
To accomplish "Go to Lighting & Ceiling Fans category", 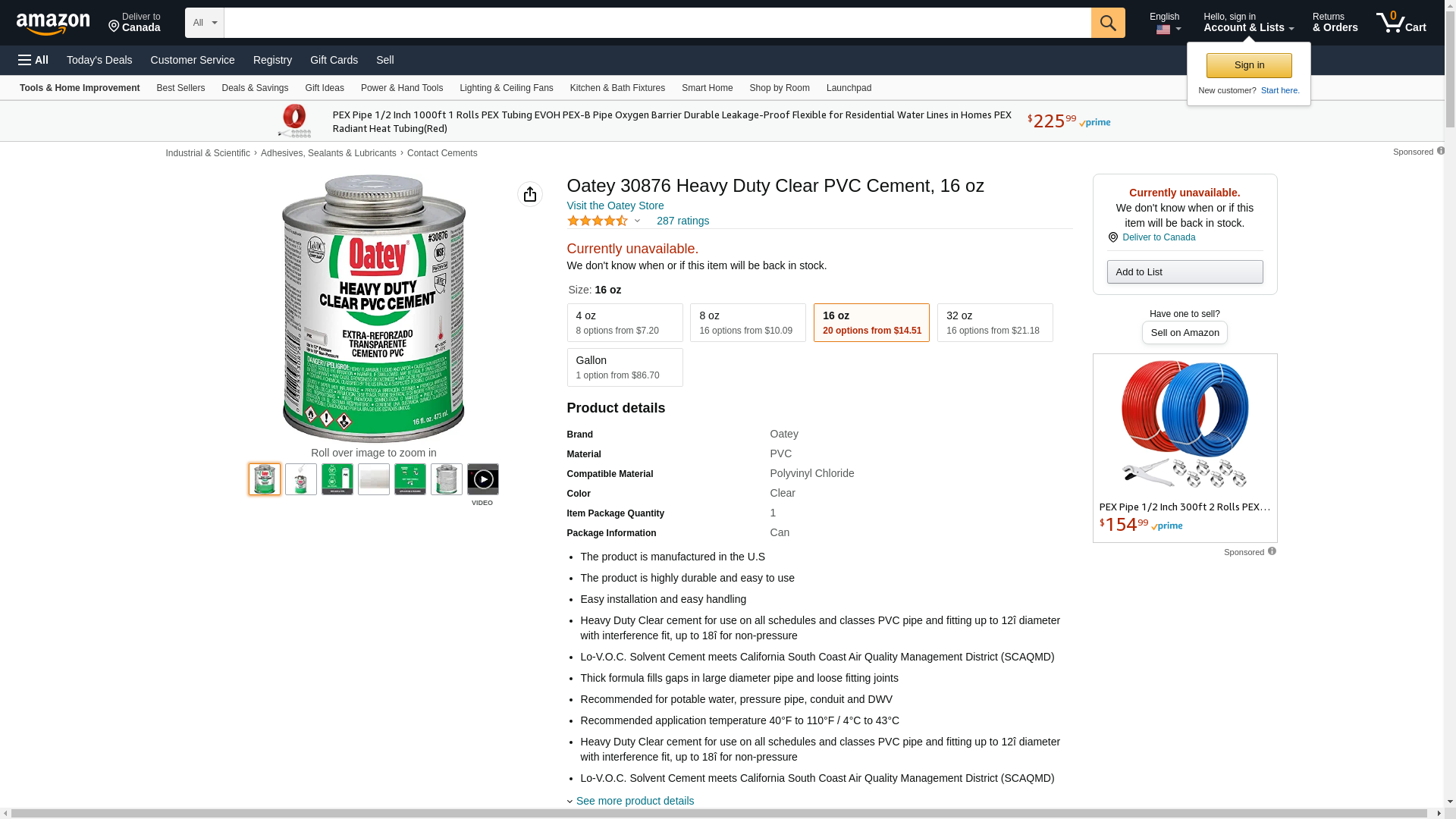I will click(506, 88).
